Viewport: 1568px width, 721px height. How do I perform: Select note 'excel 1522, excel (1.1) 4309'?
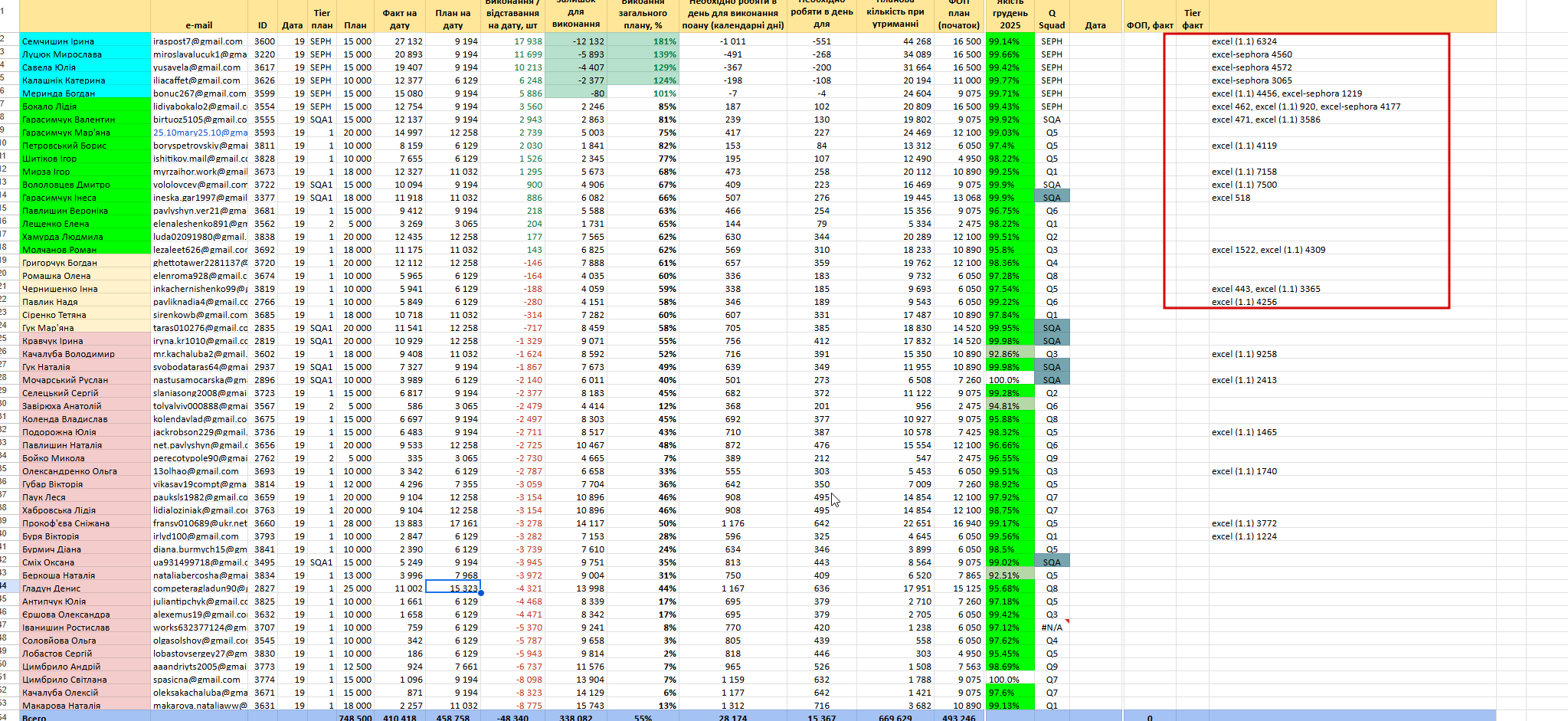click(1268, 250)
